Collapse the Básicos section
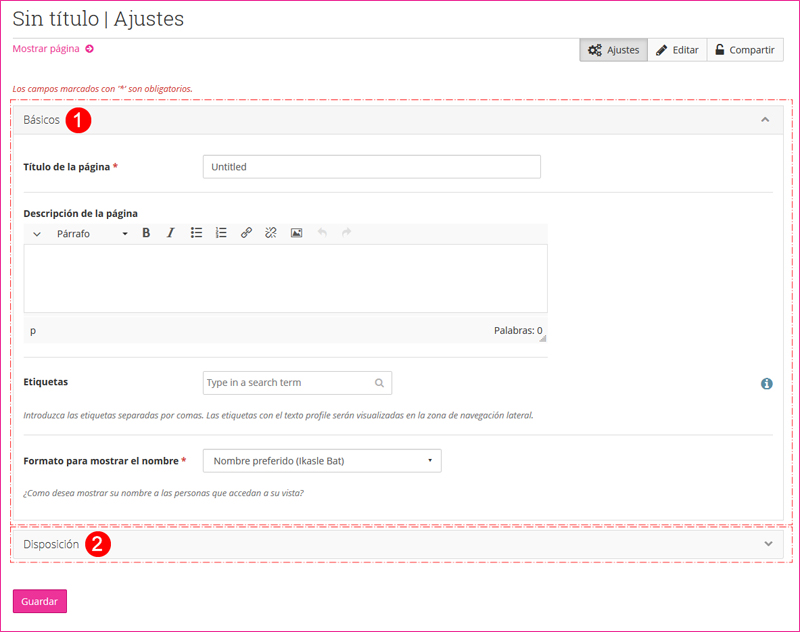 [x=765, y=120]
